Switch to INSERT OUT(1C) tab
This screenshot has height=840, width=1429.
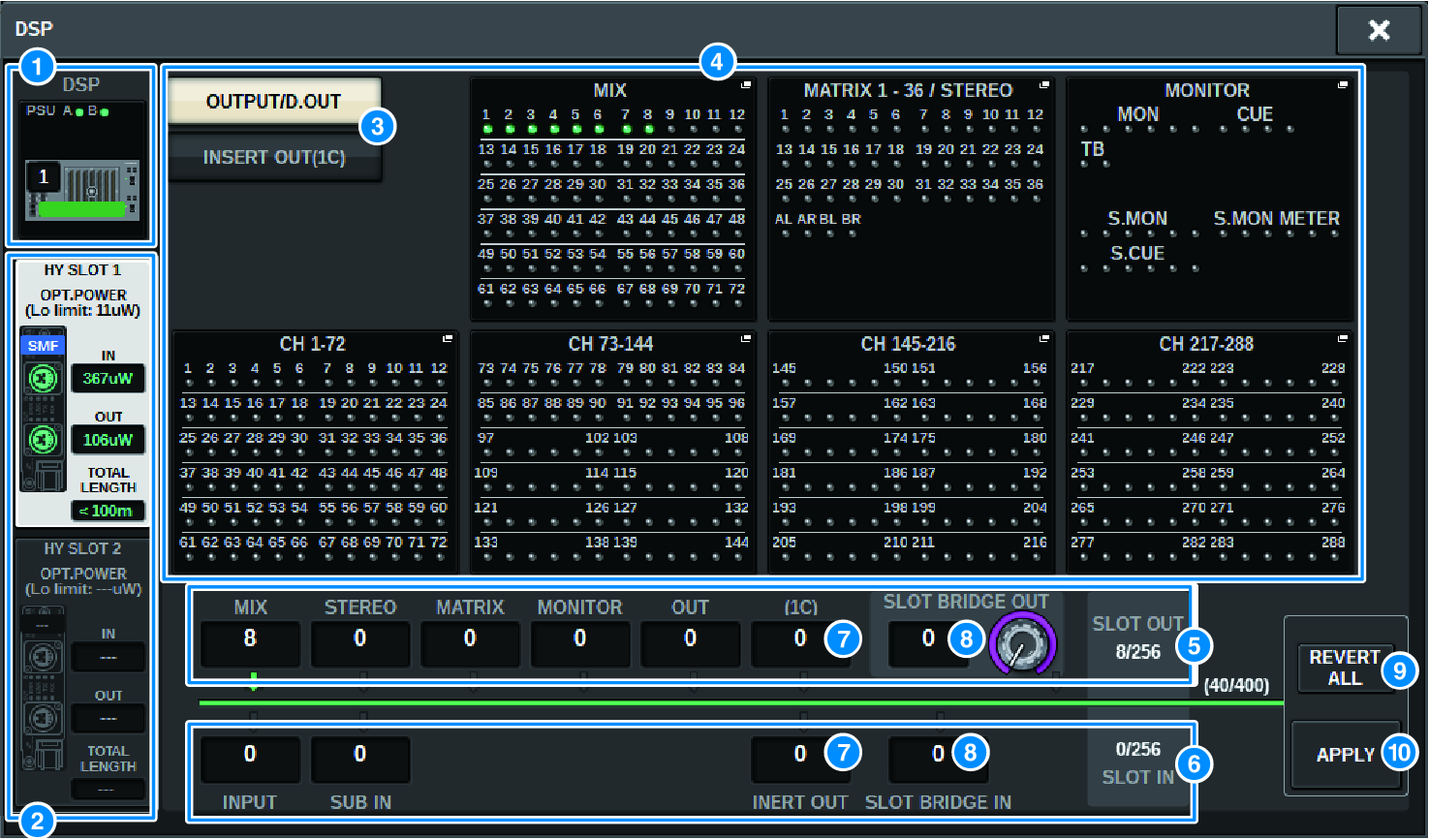click(274, 157)
